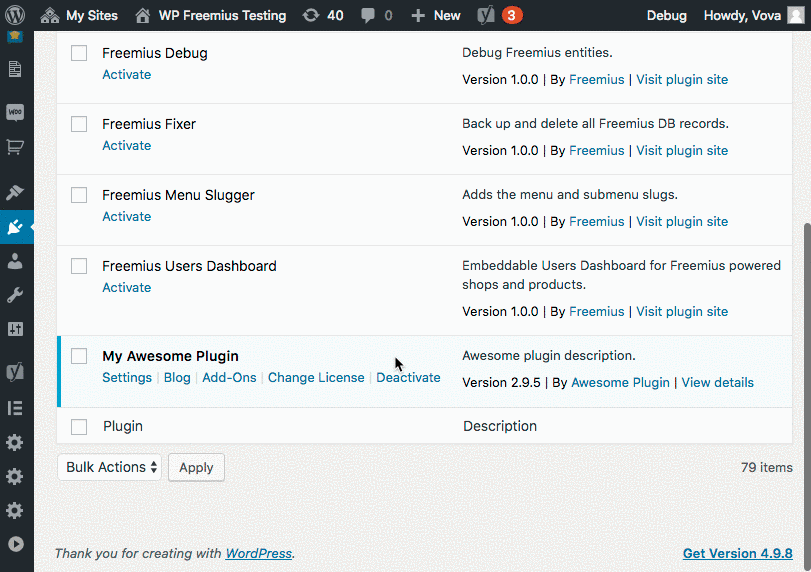Expand the Howdy, Vova account menu
The height and width of the screenshot is (572, 811).
(753, 15)
